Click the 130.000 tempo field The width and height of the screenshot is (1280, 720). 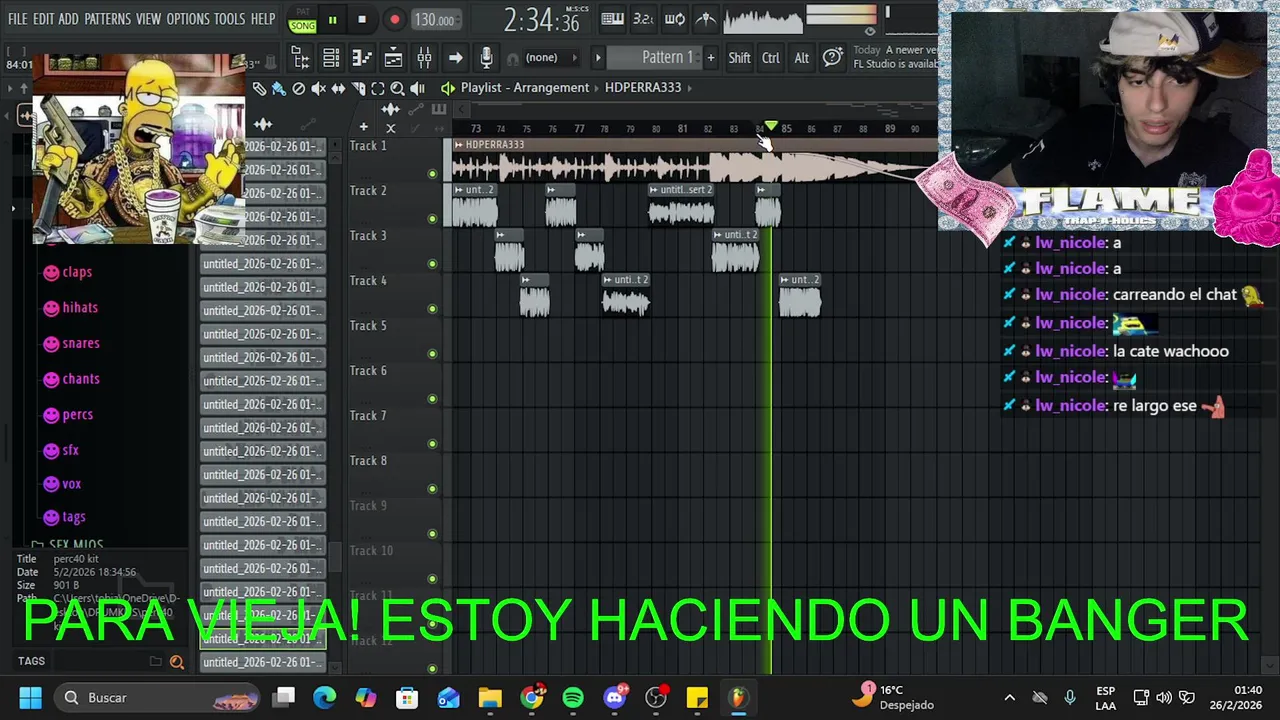[x=435, y=20]
